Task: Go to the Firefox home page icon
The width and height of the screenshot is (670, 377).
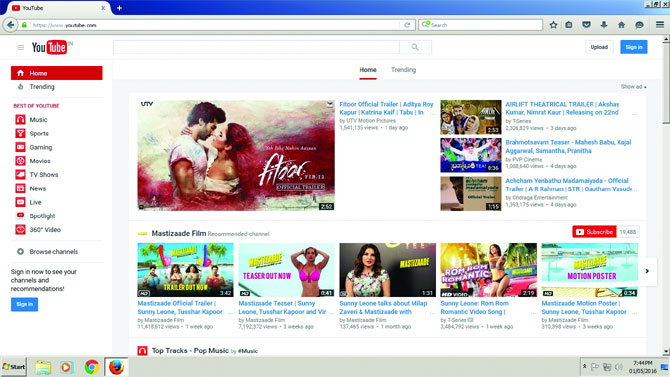Action: click(x=621, y=25)
